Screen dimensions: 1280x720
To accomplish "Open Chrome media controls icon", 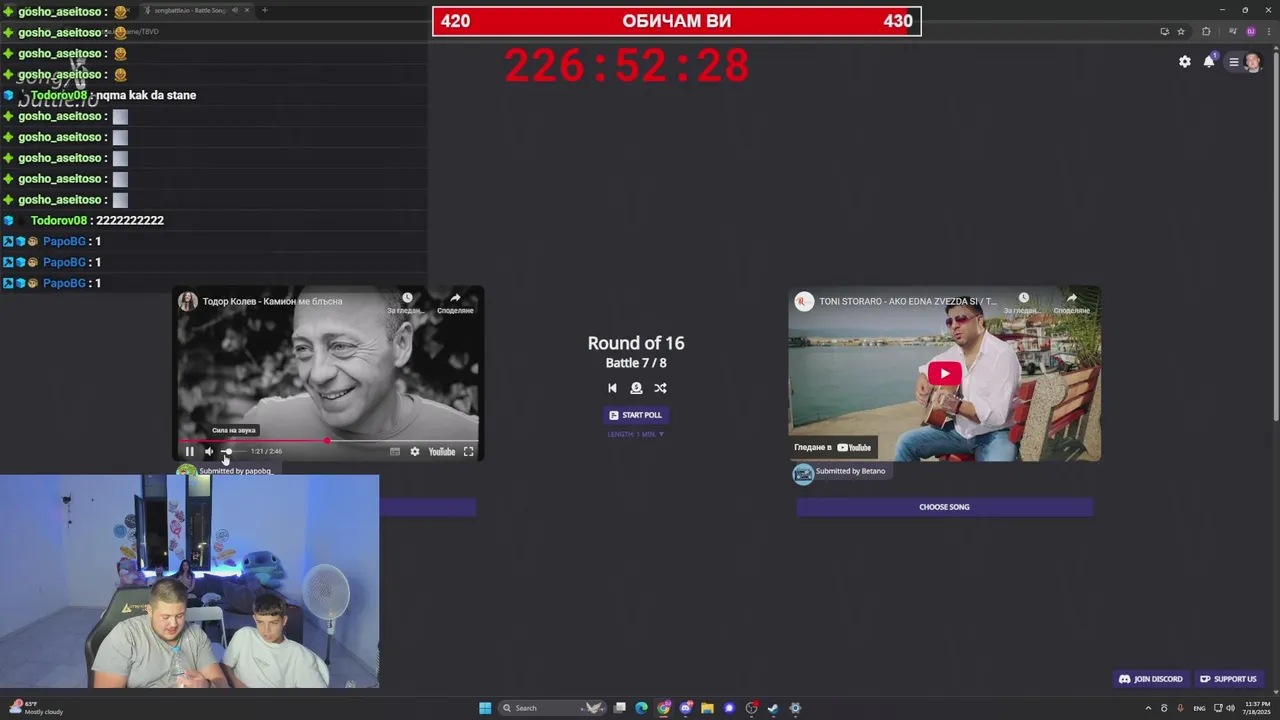I will (x=1233, y=31).
